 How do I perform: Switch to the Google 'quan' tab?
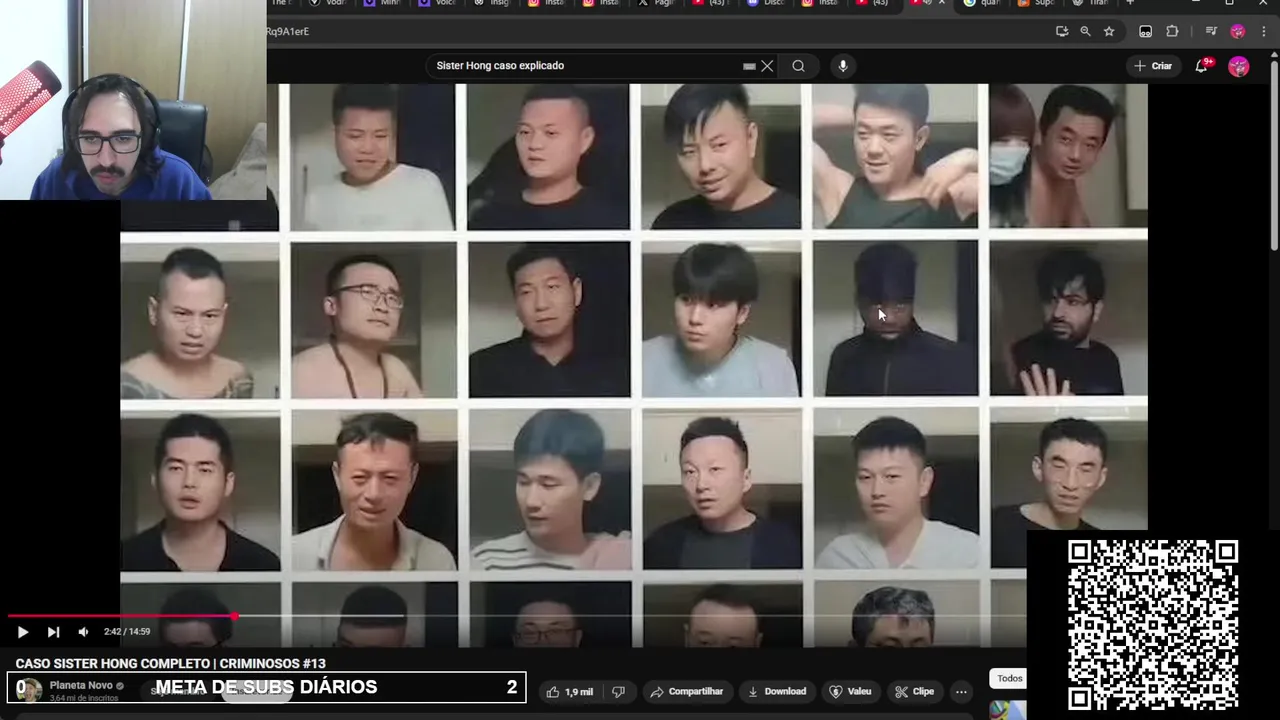pos(982,3)
